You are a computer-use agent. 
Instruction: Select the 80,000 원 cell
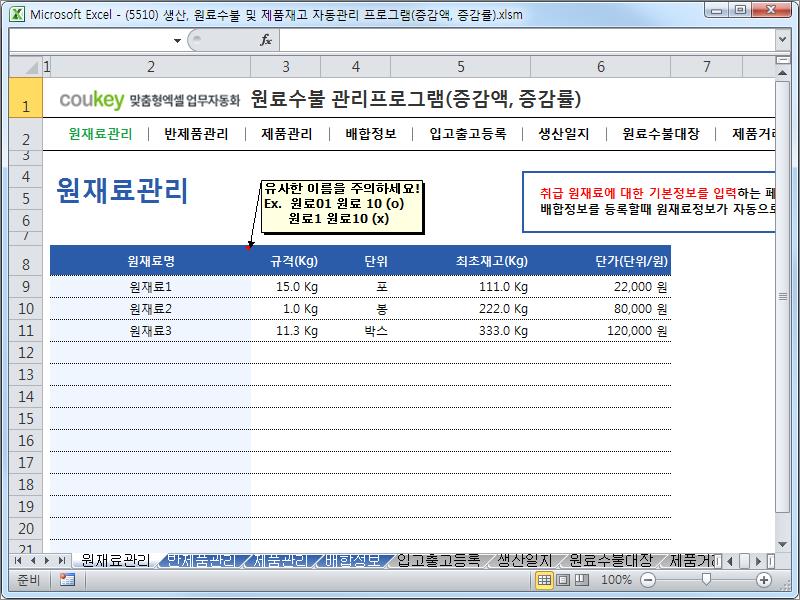tap(601, 309)
